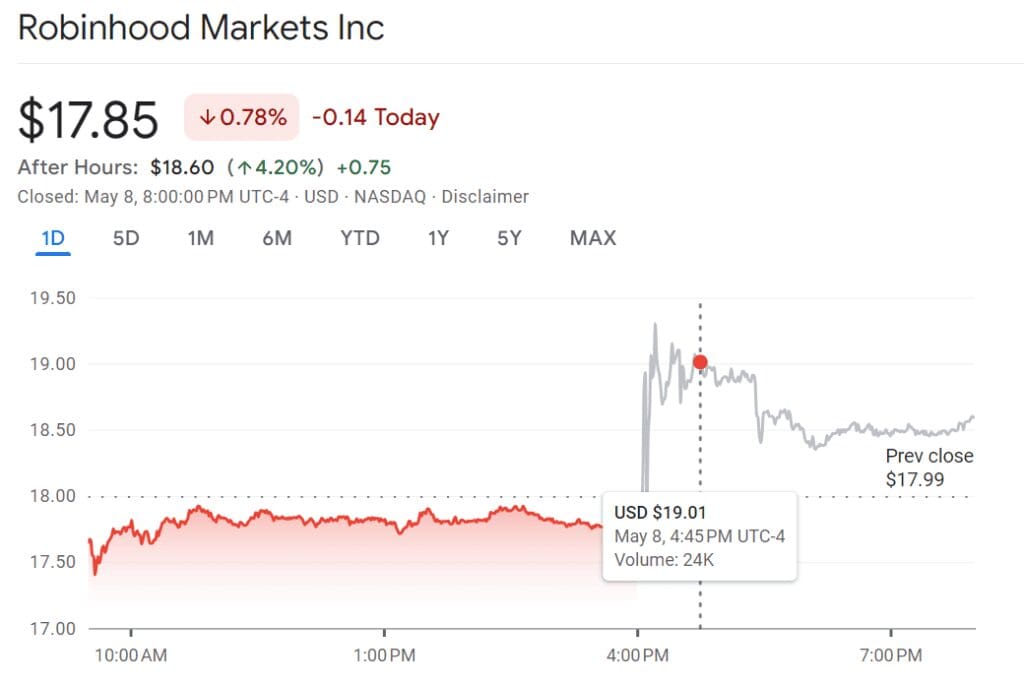
Task: Click the Robinhood Markets Inc title
Action: click(200, 27)
